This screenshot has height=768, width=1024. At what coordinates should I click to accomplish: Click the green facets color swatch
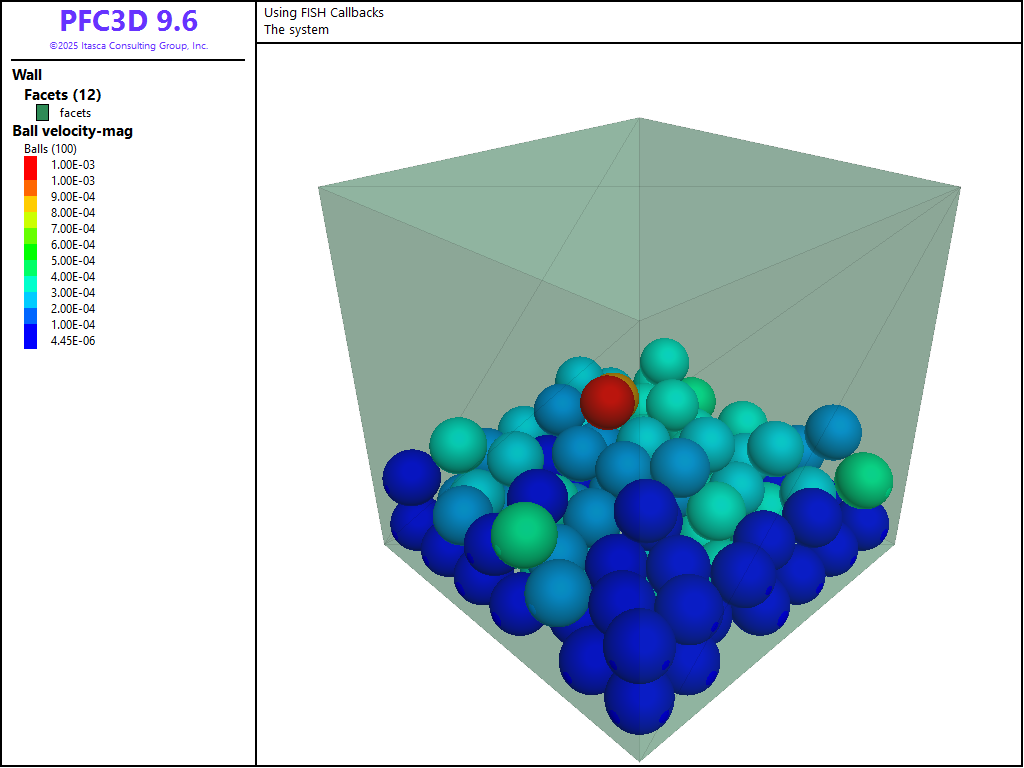43,113
